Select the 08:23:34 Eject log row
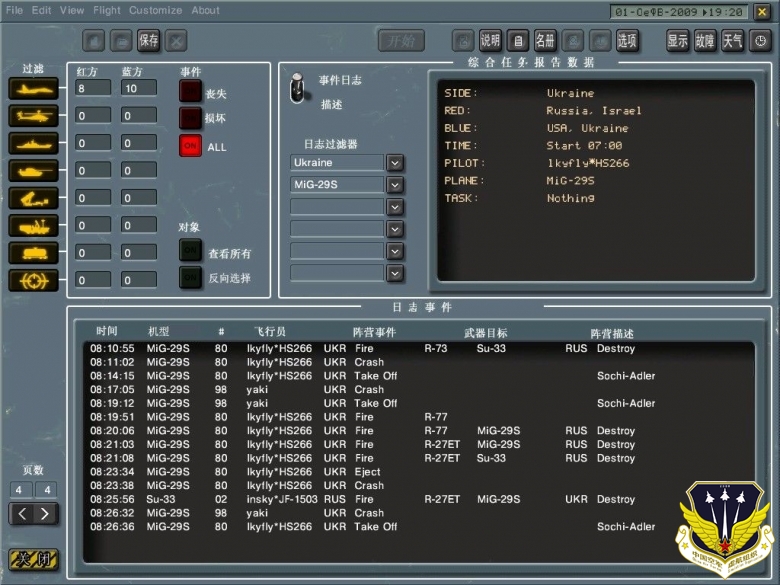The width and height of the screenshot is (780, 585). click(x=418, y=472)
